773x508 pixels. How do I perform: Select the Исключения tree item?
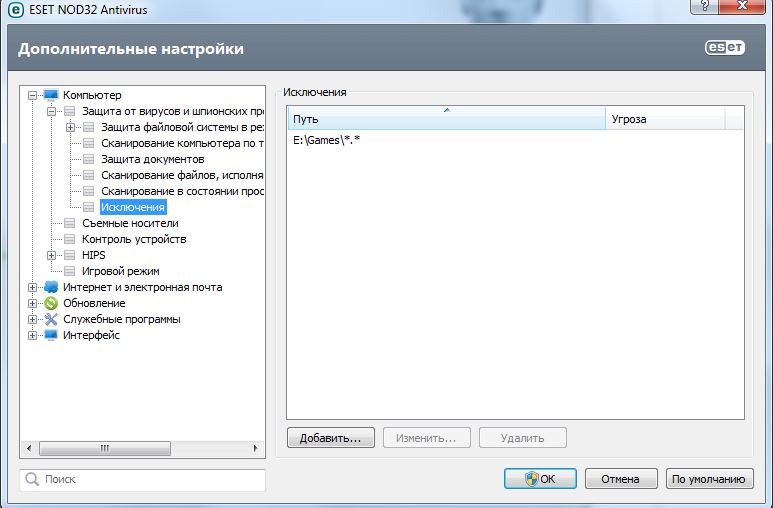tap(133, 207)
